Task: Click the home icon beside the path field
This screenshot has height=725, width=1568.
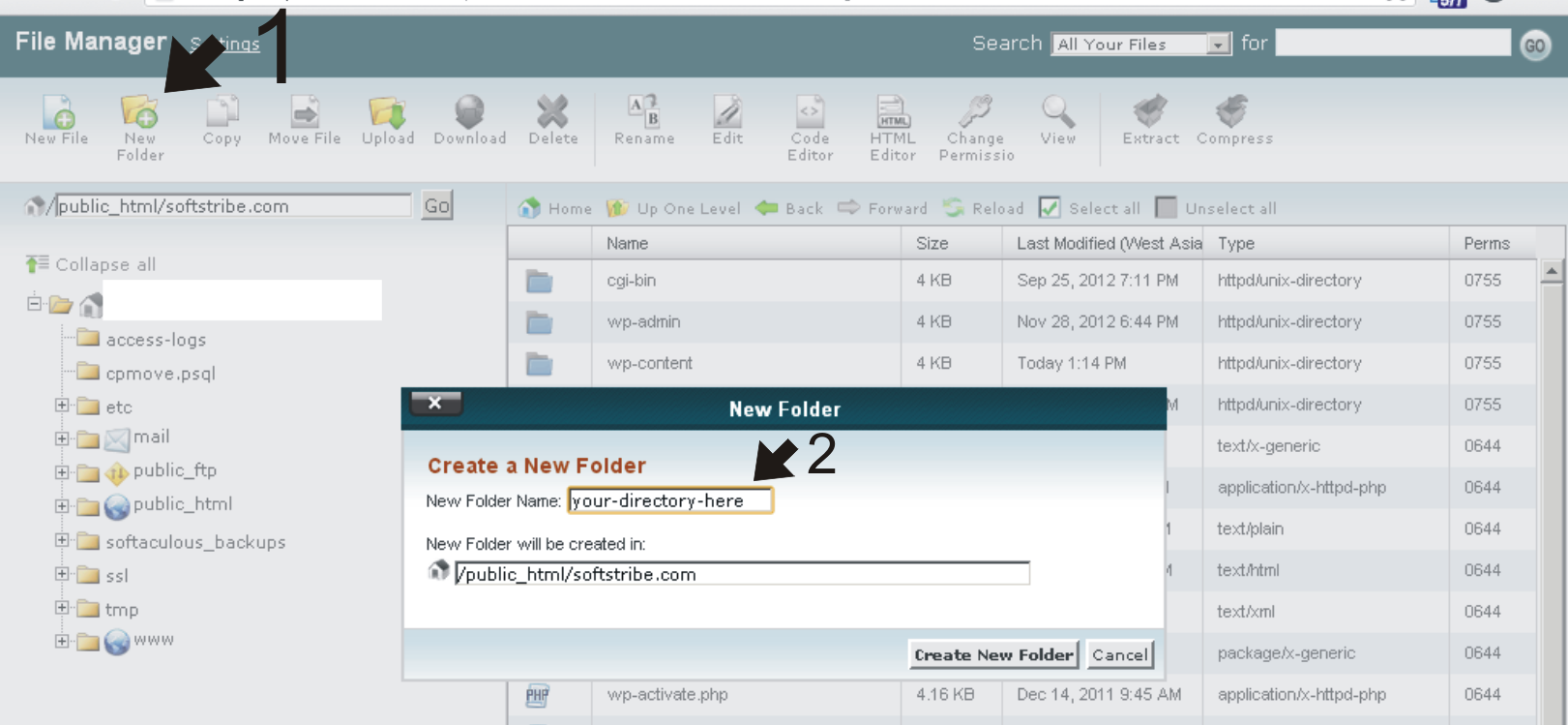Action: tap(36, 205)
